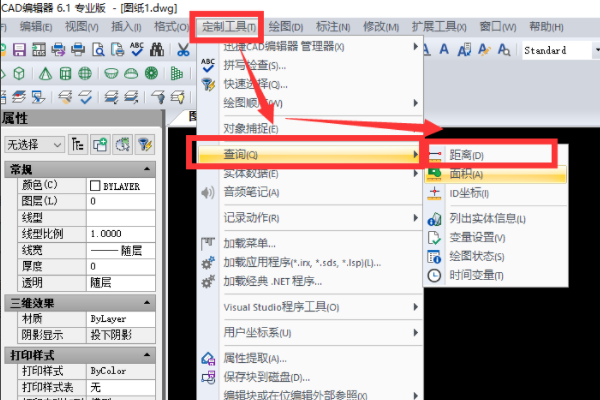Select the 3D box primitive icon

(19, 73)
